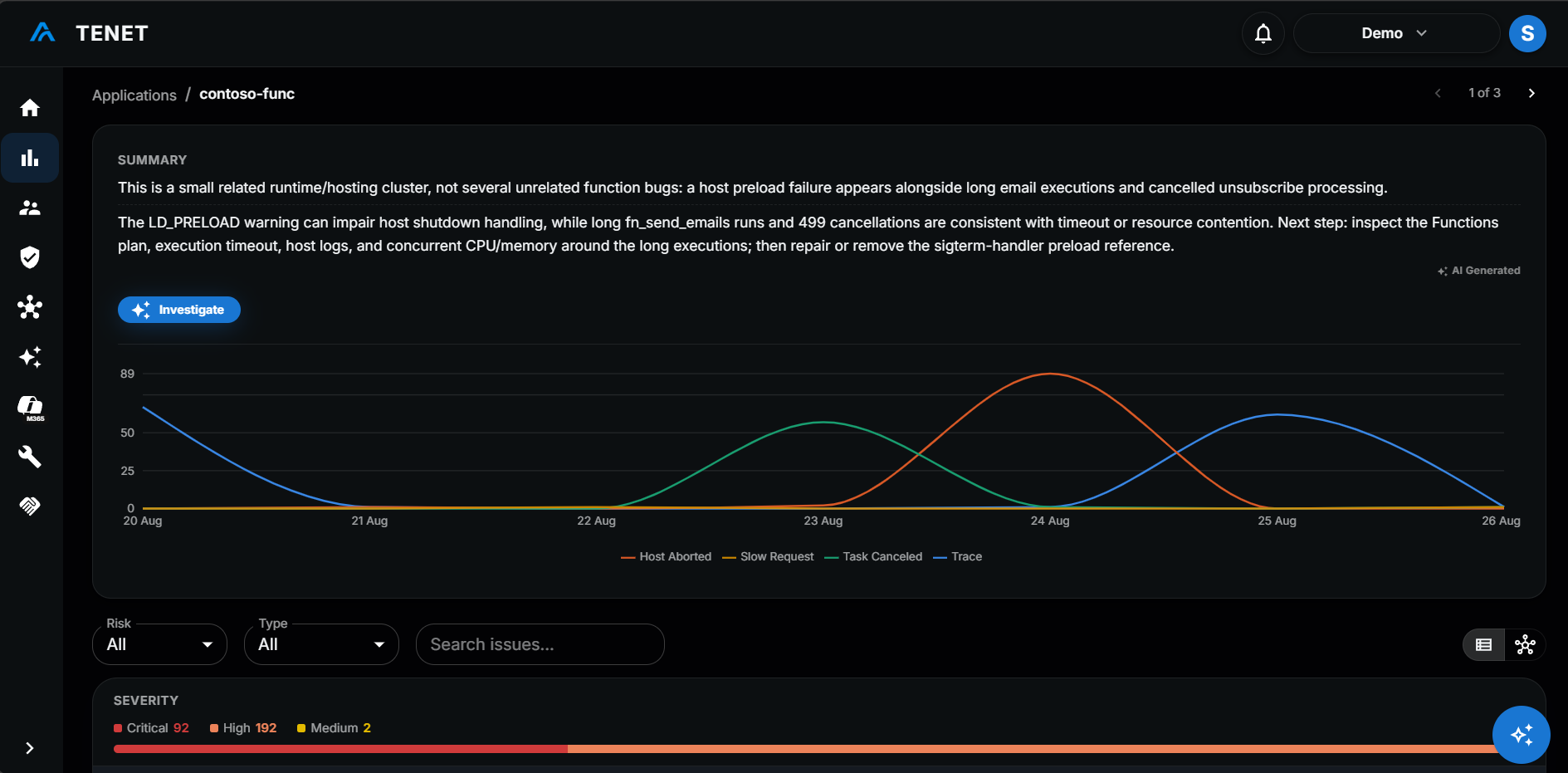Screen dimensions: 1568x773
Task: Go to Applications breadcrumb link
Action: pyautogui.click(x=134, y=95)
